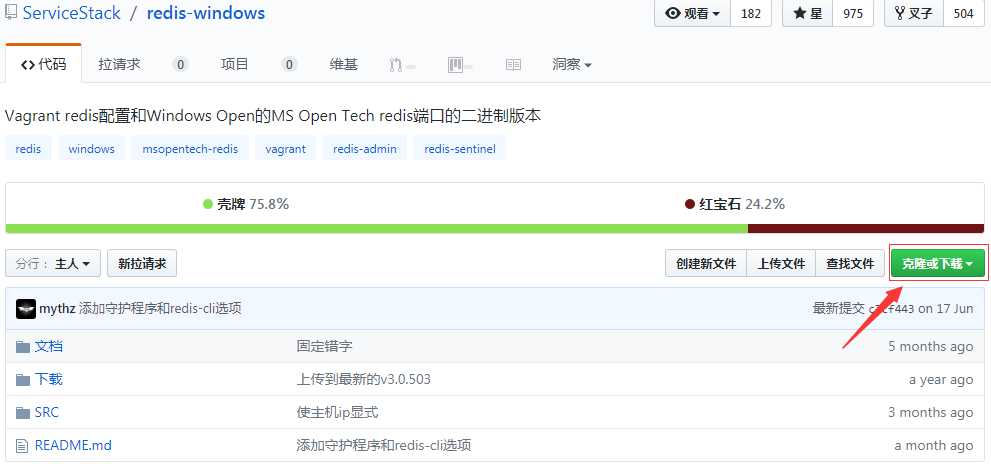This screenshot has width=991, height=464.
Task: Click the dark red language bar segment
Action: [x=866, y=228]
